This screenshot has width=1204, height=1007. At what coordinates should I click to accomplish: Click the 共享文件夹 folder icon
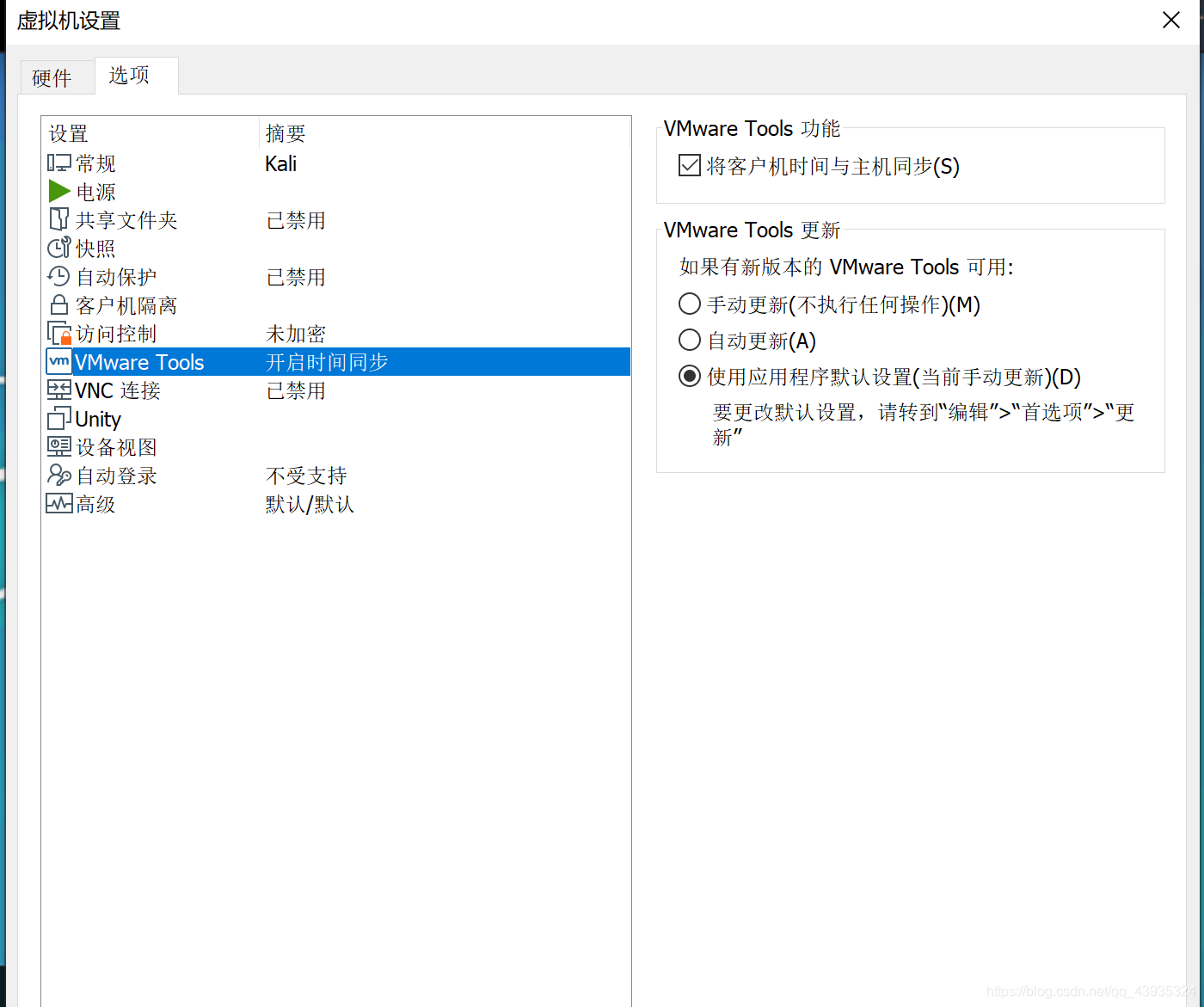click(58, 219)
